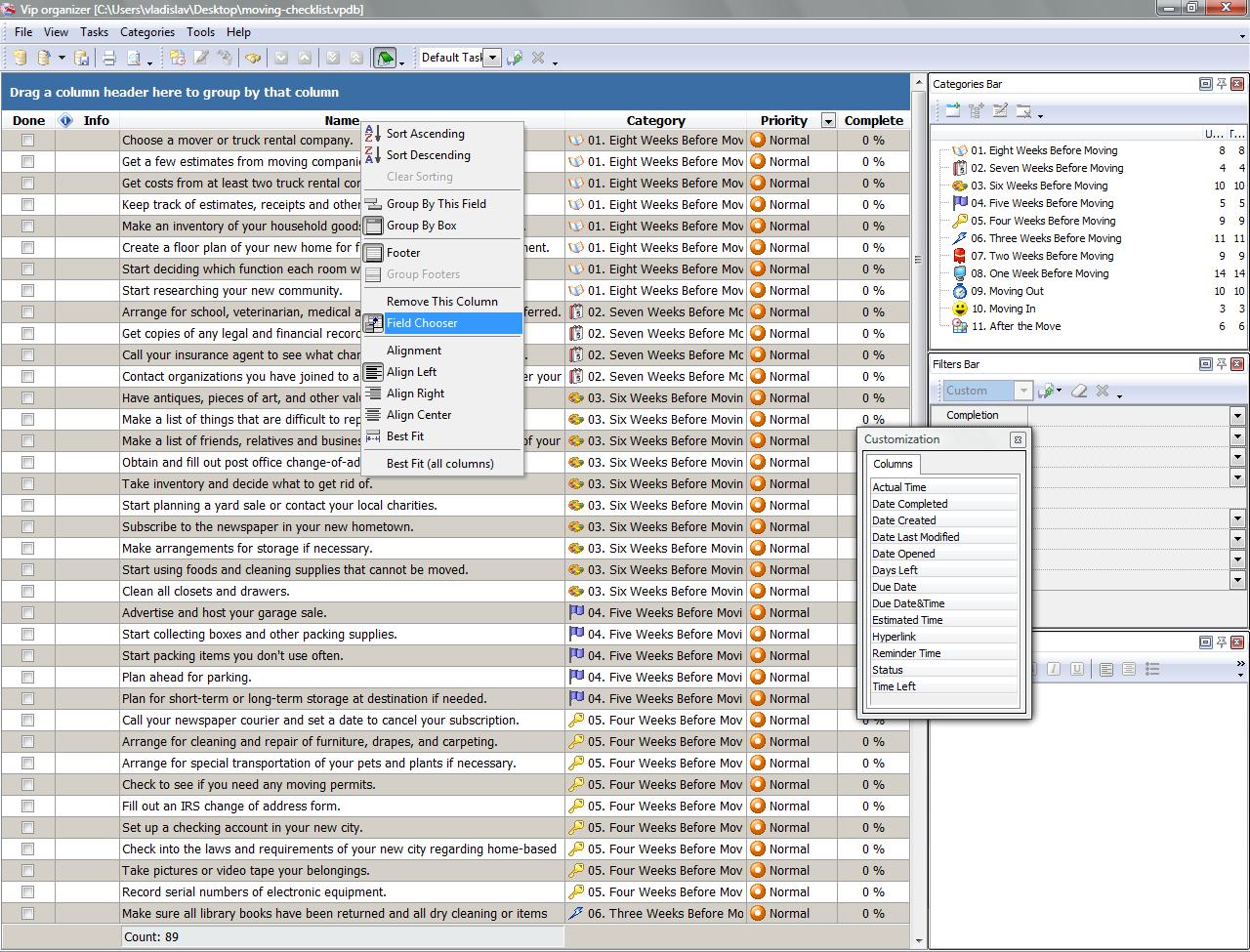Close the Customization dialog

[x=1018, y=439]
